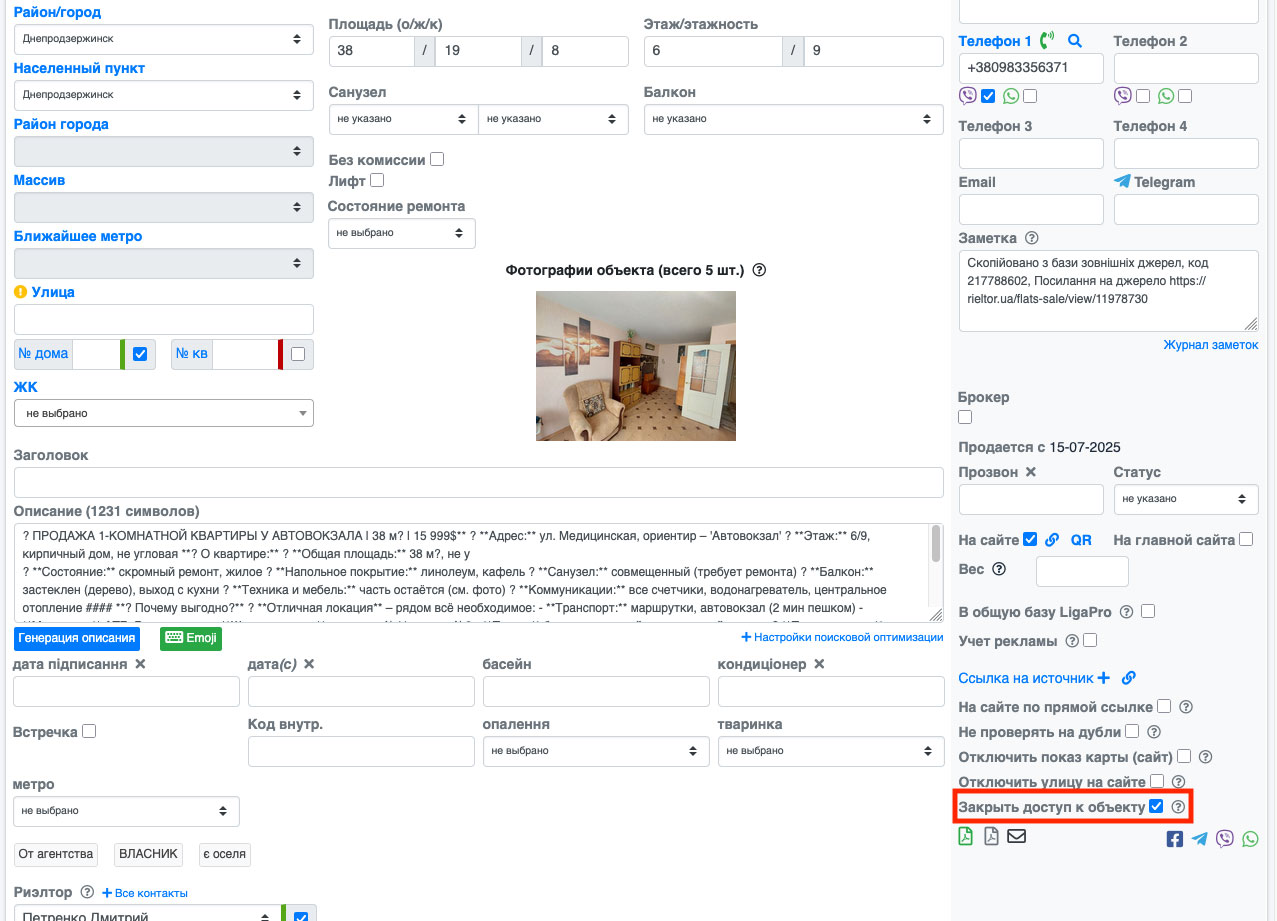Click the envelope email icon
1277x921 pixels.
pyautogui.click(x=1016, y=836)
